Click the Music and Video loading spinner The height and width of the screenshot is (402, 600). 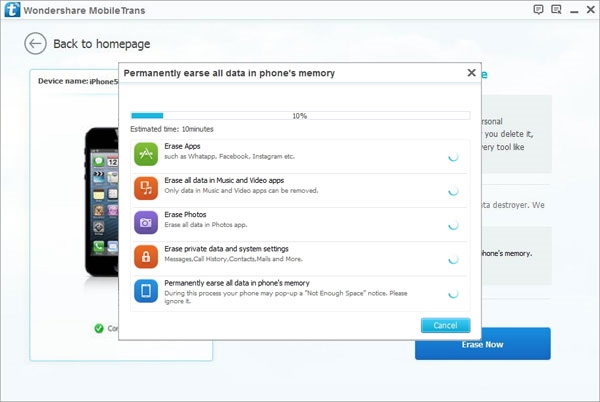click(x=453, y=191)
